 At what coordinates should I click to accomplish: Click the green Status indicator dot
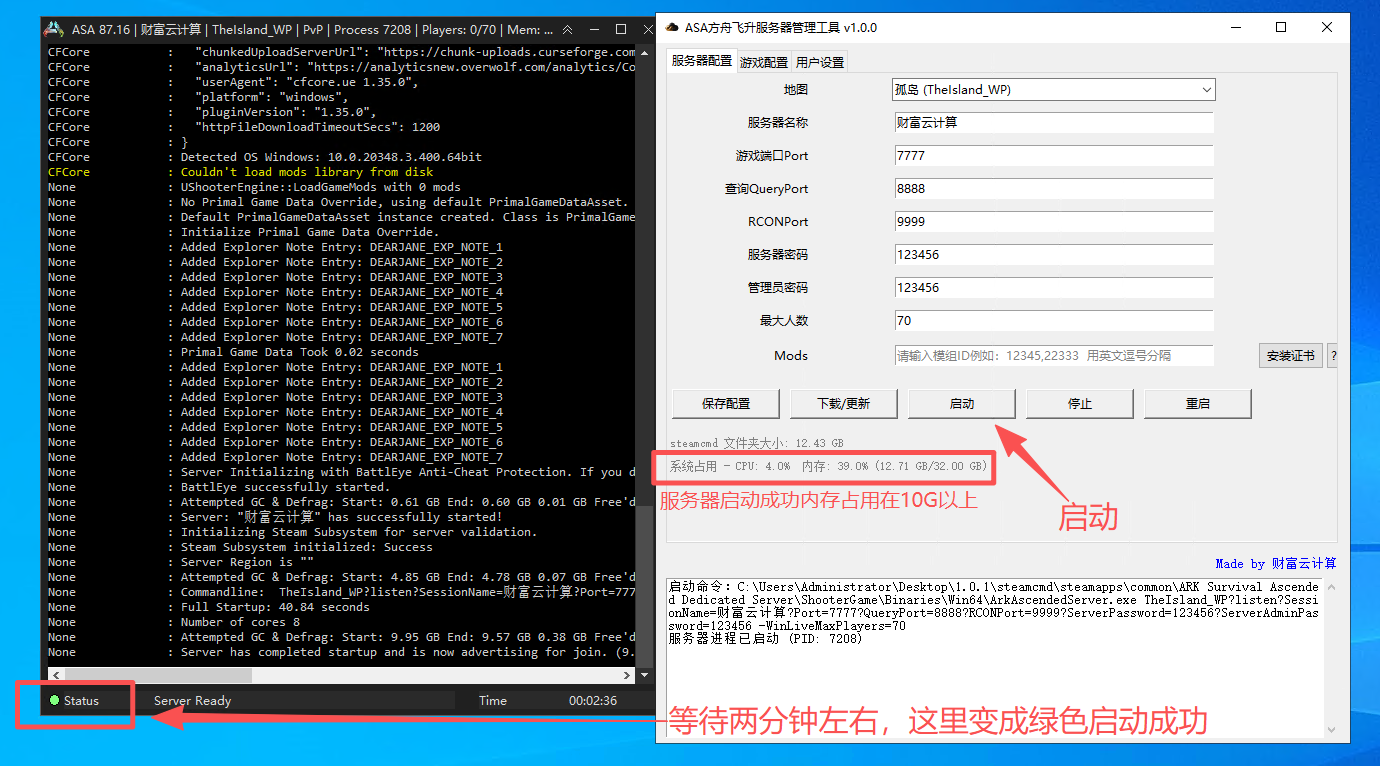pyautogui.click(x=54, y=701)
